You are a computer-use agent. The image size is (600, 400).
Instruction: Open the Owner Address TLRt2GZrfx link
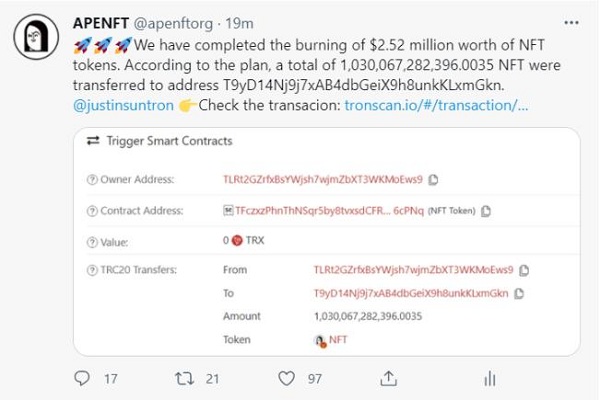tap(324, 180)
